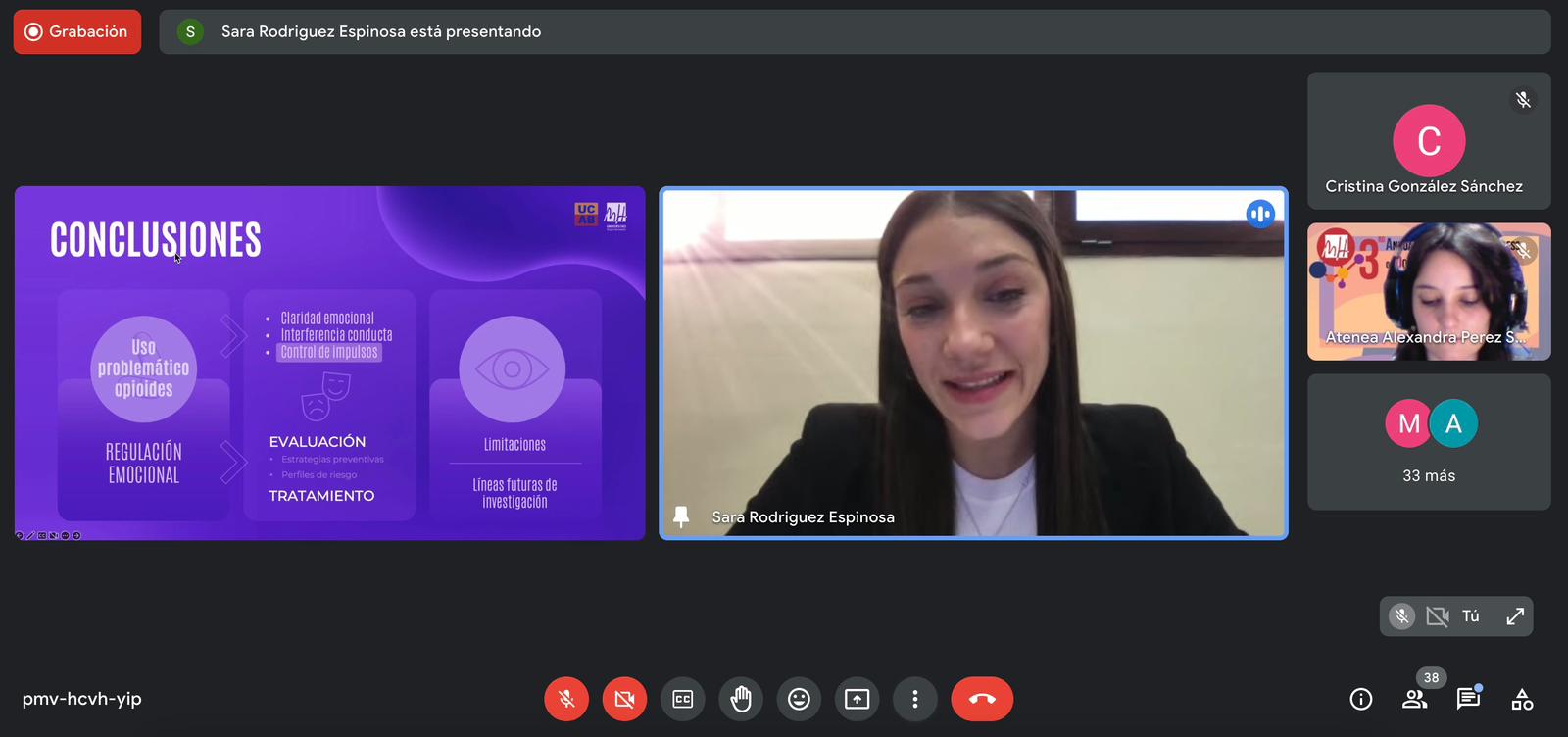Open the emoji reactions picker
This screenshot has height=737, width=1568.
click(x=799, y=699)
